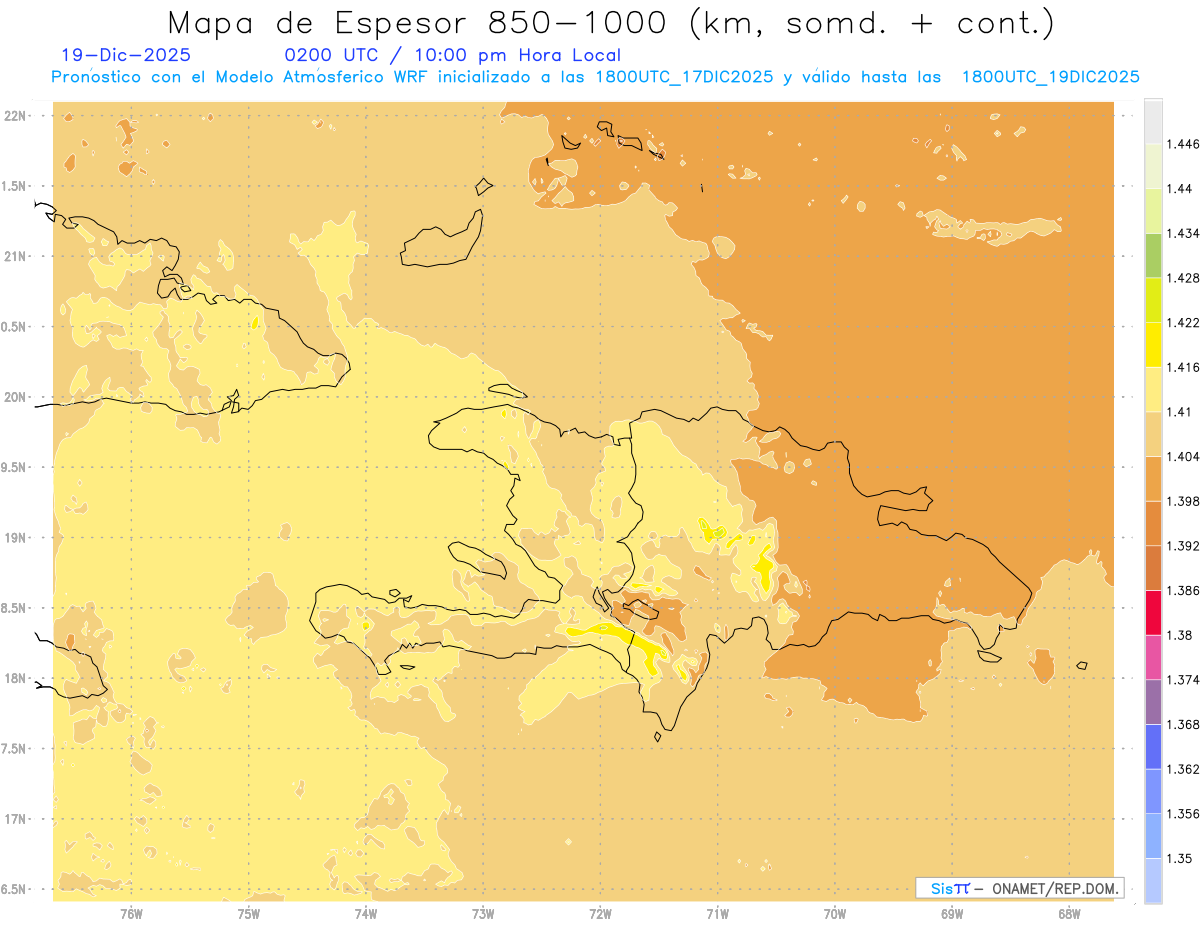Click the colorbar value 1.416
1200x927 pixels.
pyautogui.click(x=1183, y=367)
